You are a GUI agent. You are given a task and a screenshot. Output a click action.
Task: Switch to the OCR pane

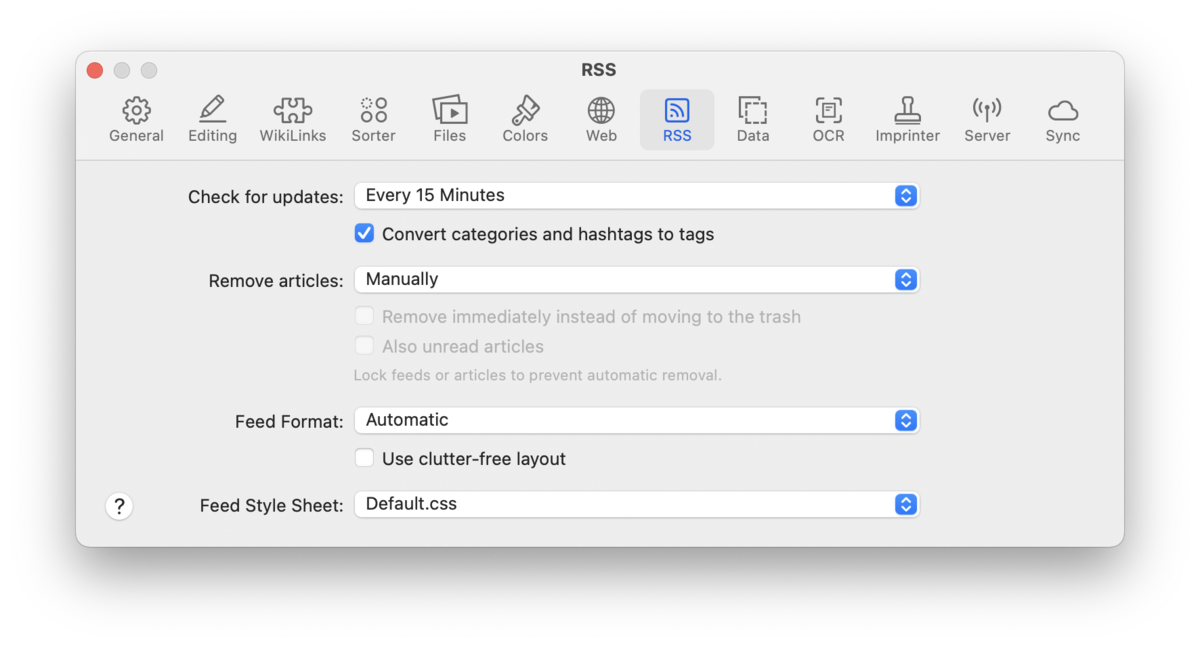[x=828, y=120]
